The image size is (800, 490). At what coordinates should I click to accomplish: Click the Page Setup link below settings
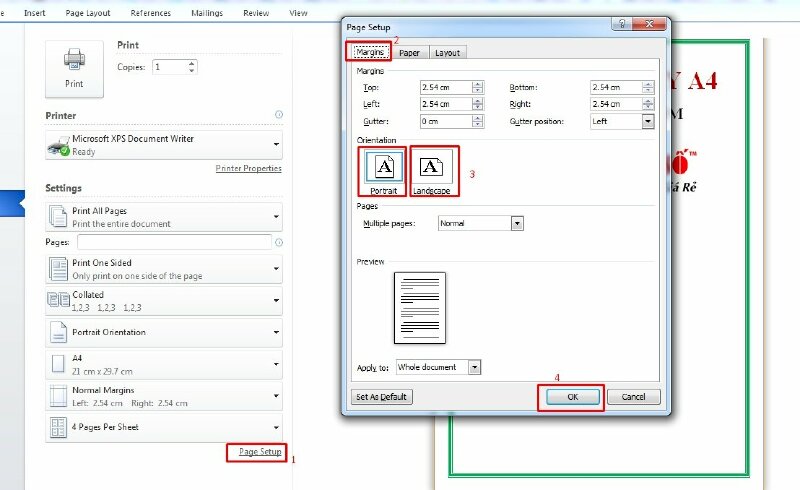(x=260, y=452)
